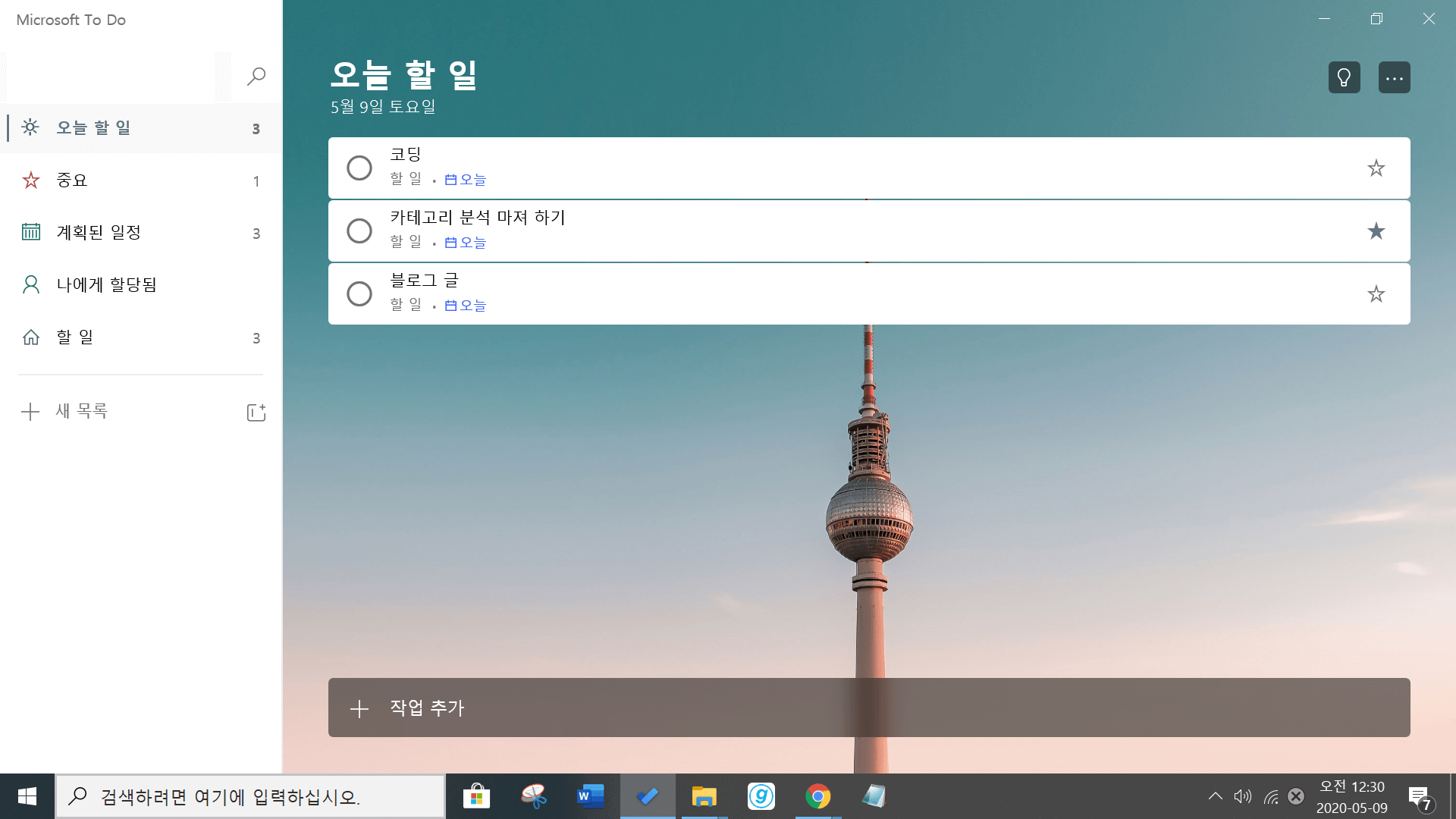Check off the 블로그 글 task
The image size is (1456, 819).
point(359,293)
